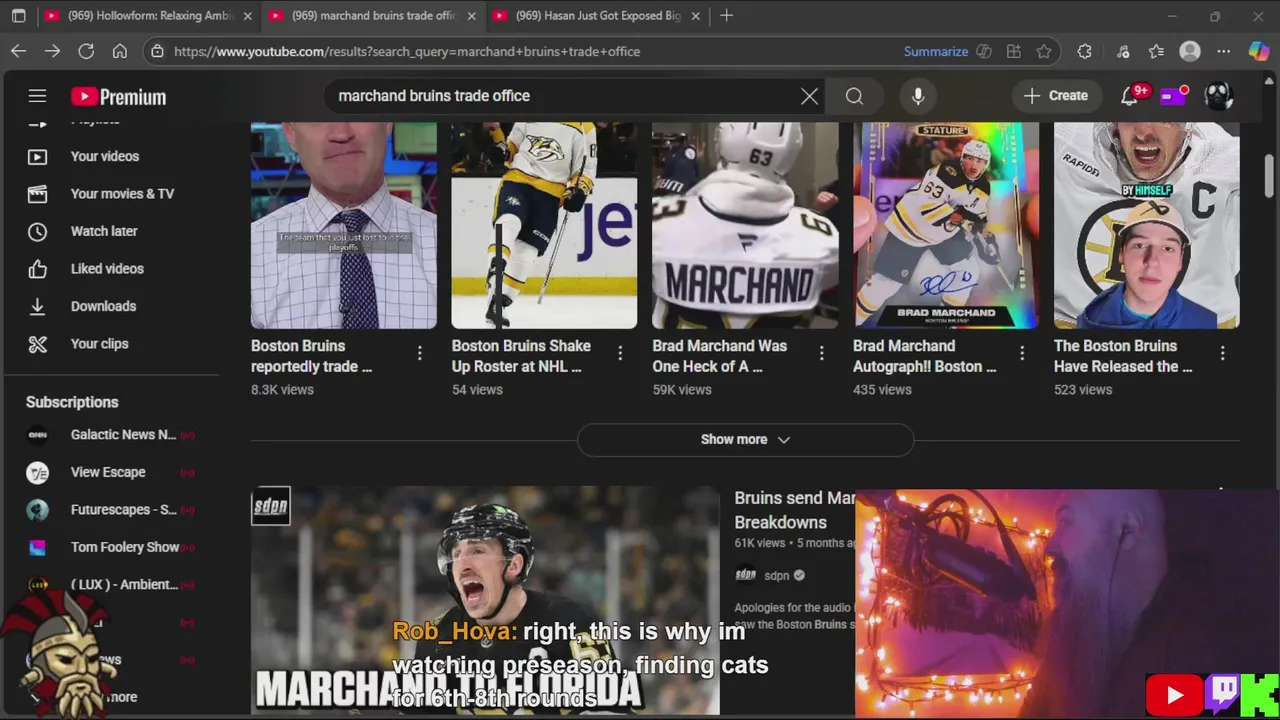Open options for Brad Marchand Autograph short
This screenshot has width=1280, height=720.
click(1022, 353)
